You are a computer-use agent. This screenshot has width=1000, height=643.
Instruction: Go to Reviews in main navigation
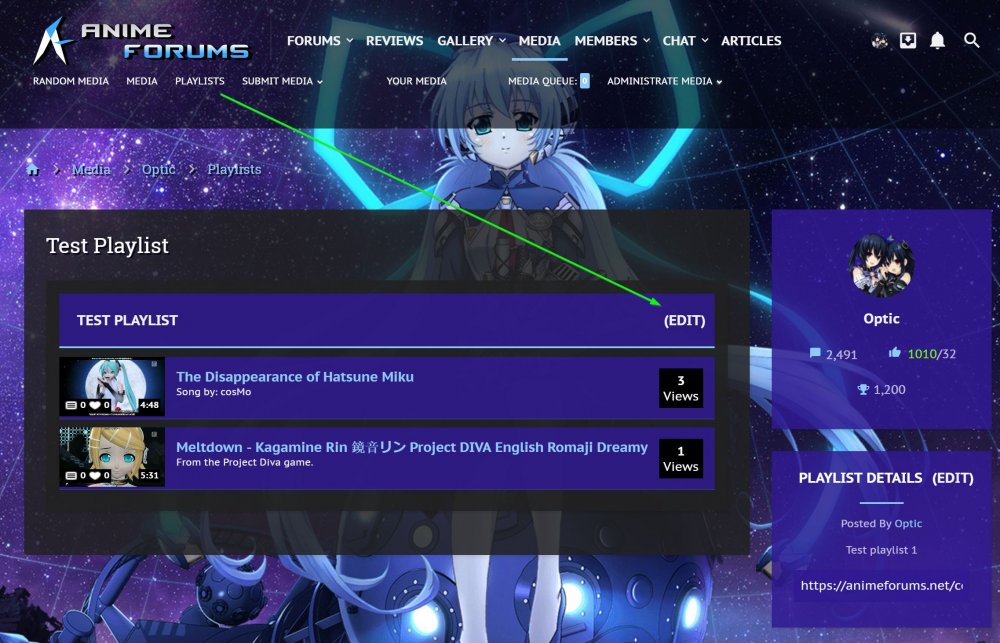pos(394,41)
